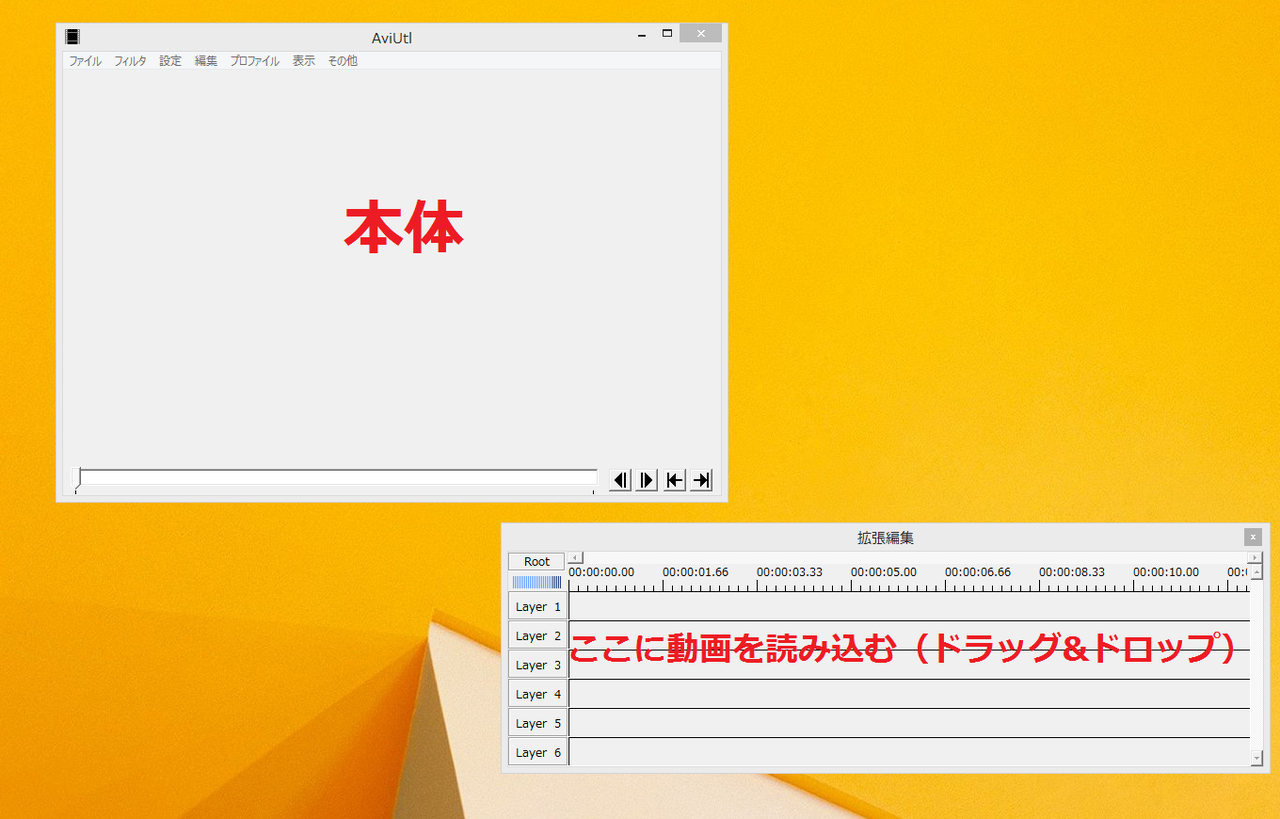The height and width of the screenshot is (819, 1280).
Task: Click the empty Layer 4 timeline track
Action: coord(909,694)
